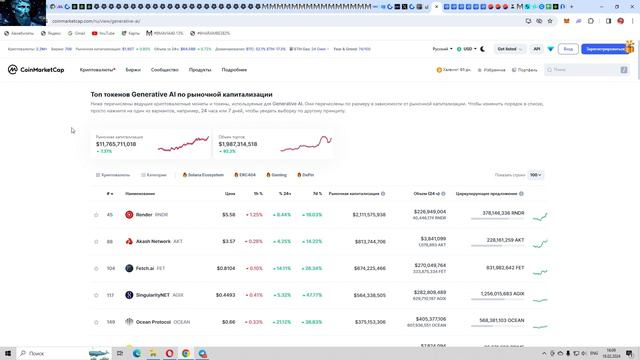Click market cap info icon in header

(383, 194)
